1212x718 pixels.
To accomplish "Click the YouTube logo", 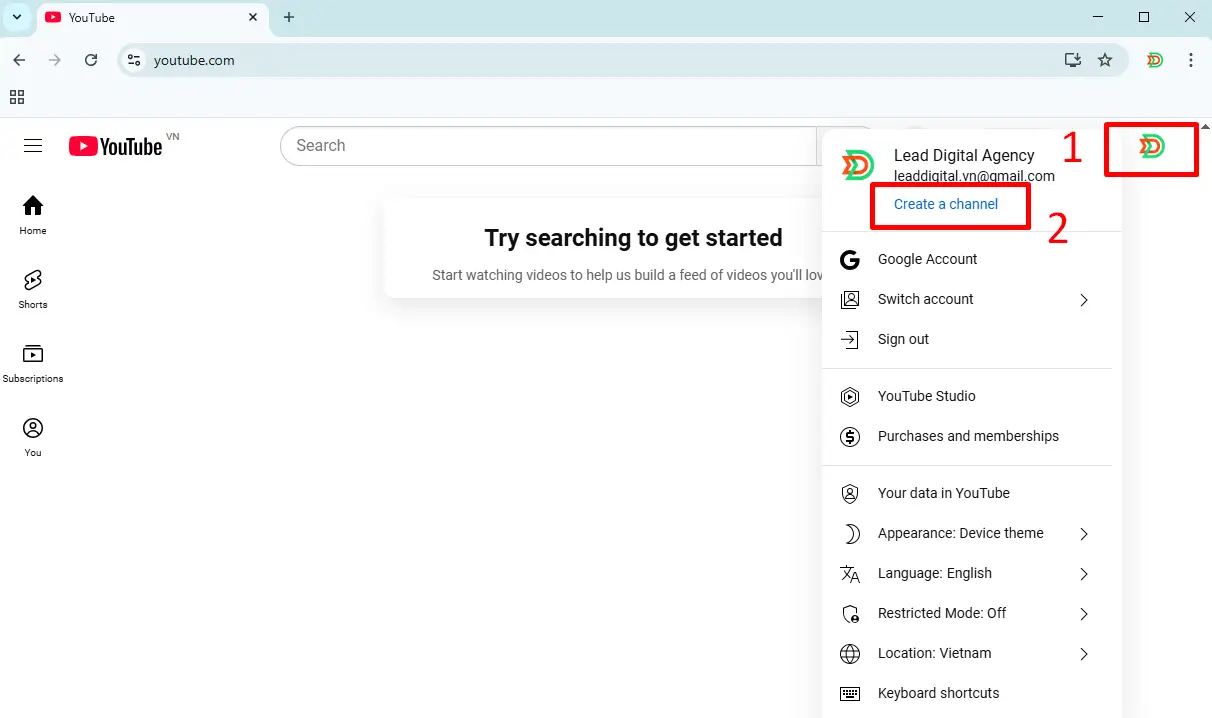I will [115, 146].
